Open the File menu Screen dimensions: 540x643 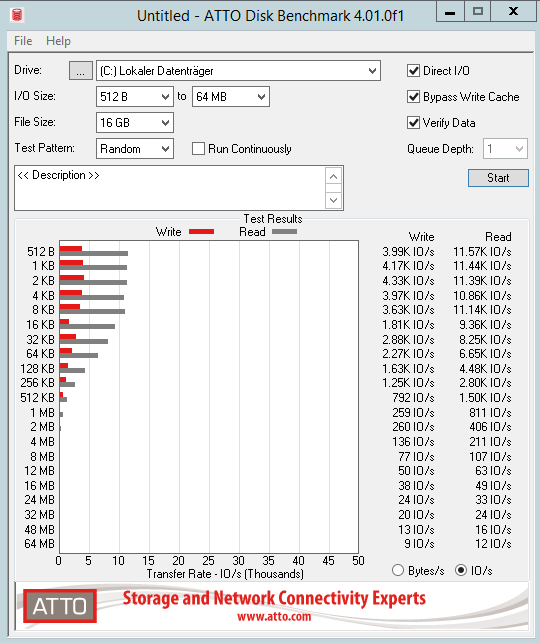tap(23, 41)
